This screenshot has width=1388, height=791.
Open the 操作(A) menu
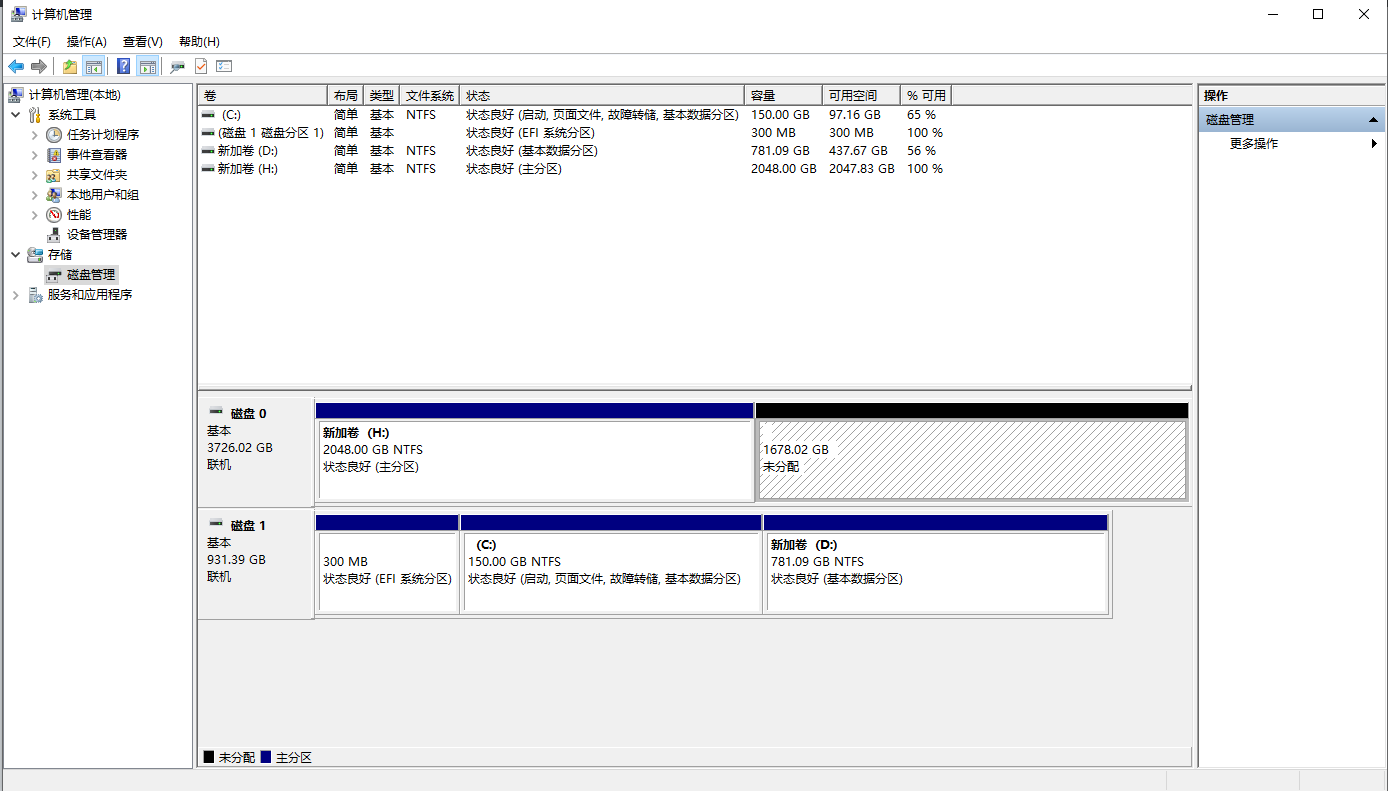pyautogui.click(x=87, y=41)
